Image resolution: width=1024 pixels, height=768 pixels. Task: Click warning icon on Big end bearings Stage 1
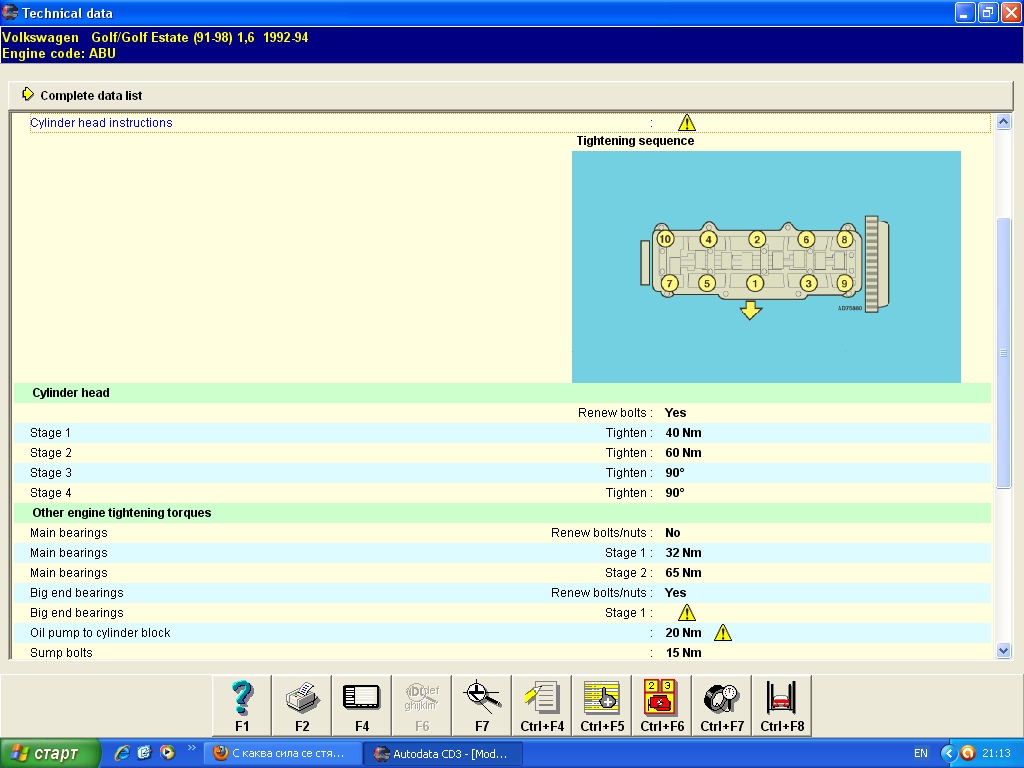pyautogui.click(x=686, y=613)
